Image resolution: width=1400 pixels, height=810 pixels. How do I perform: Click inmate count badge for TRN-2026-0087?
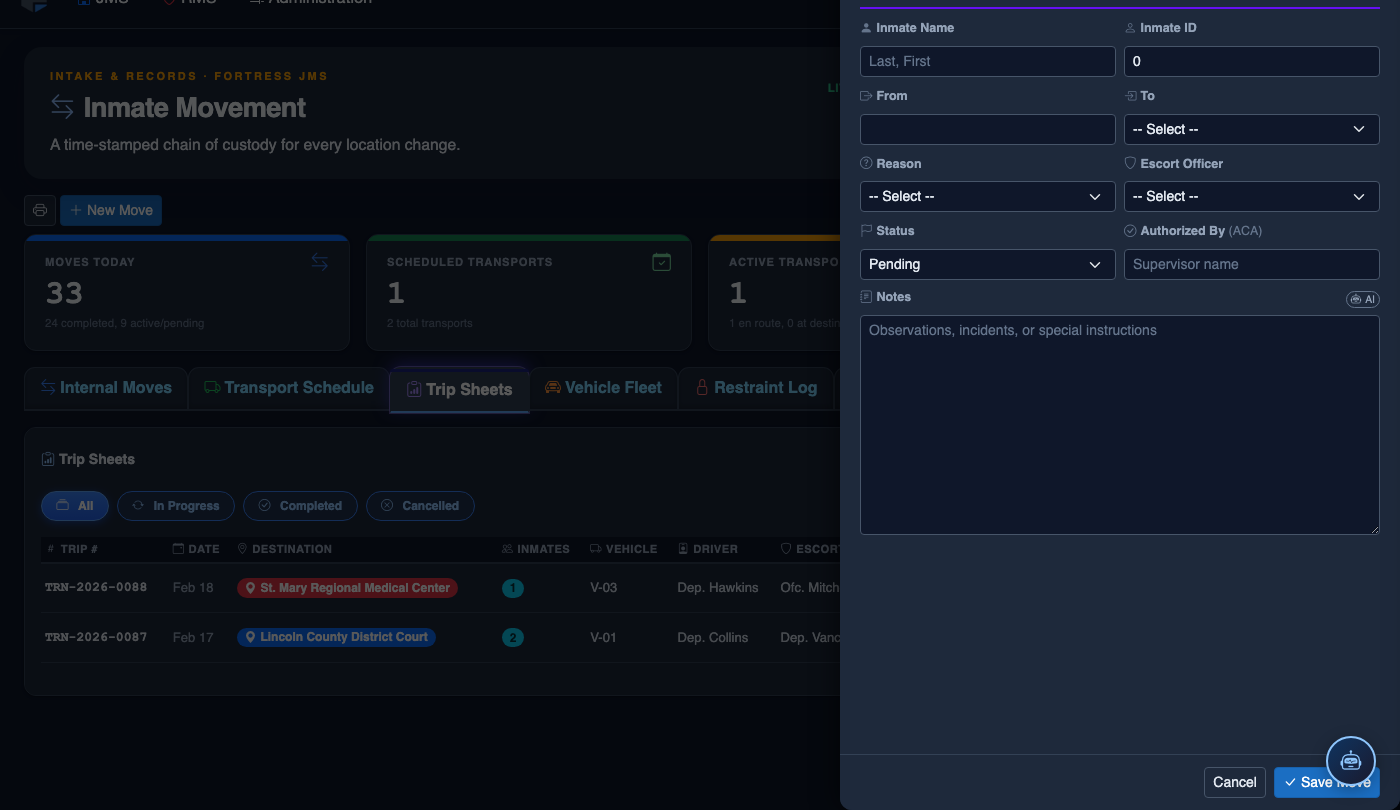(513, 637)
